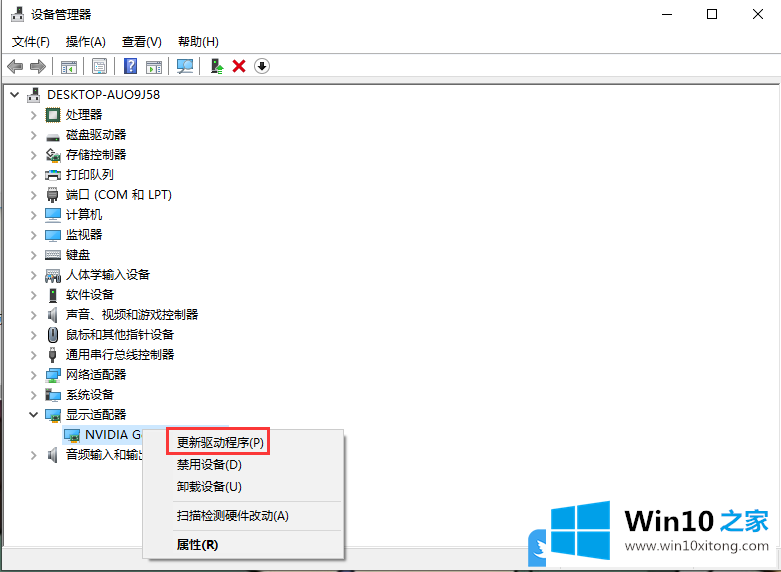Click the action pane toolbar icon
781x572 pixels.
click(154, 66)
